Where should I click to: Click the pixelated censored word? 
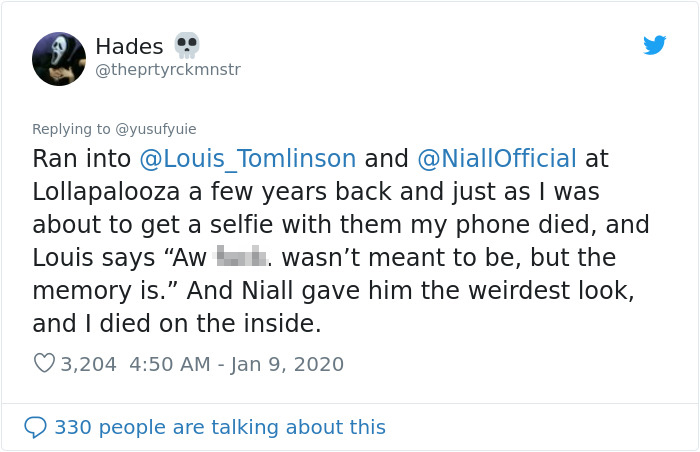pos(242,256)
